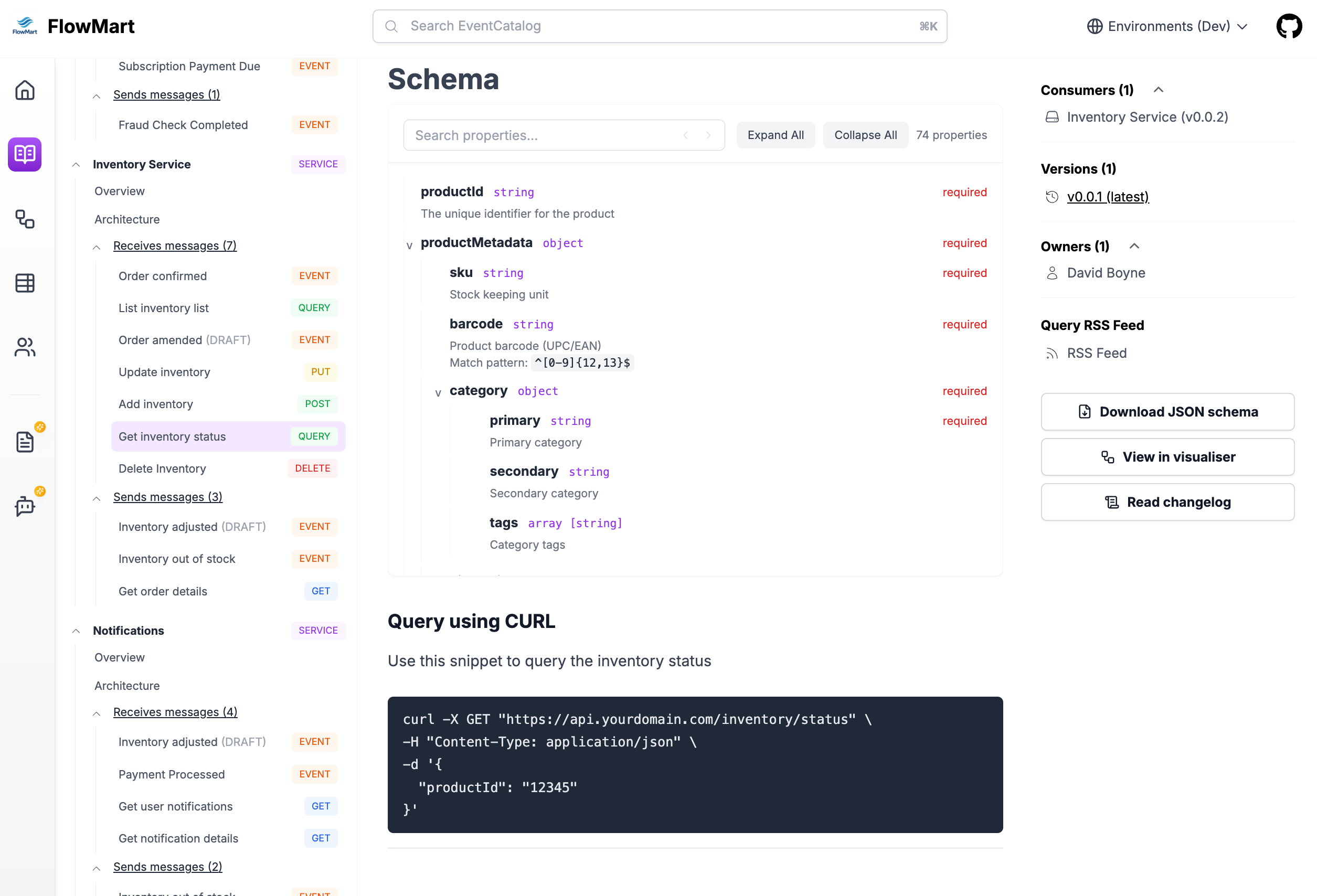The height and width of the screenshot is (896, 1317).
Task: Click the history icon next to v0.0.1
Action: [x=1052, y=197]
